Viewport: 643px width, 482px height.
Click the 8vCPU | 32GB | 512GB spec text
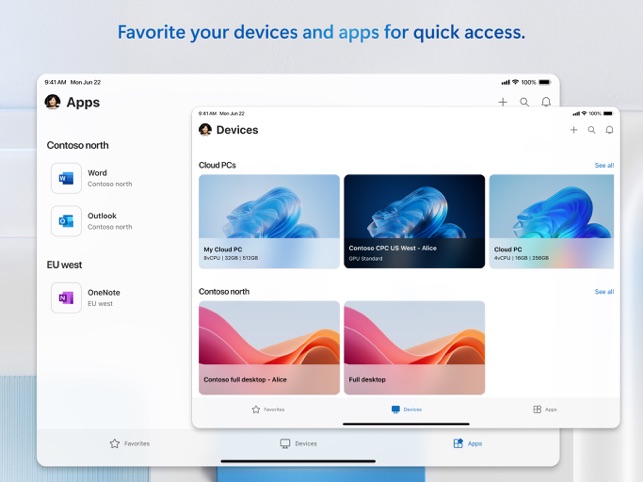(231, 258)
